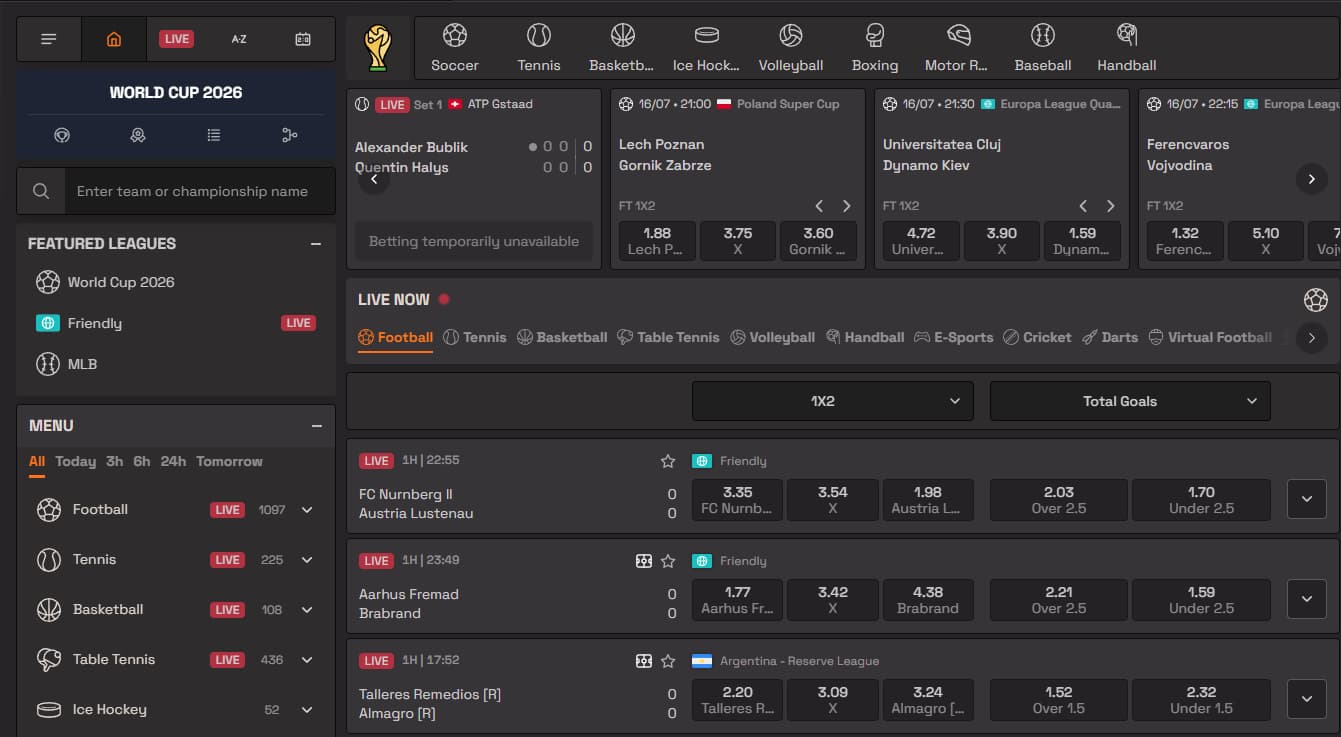Open match stats icon for Talleres Remedios game
The height and width of the screenshot is (737, 1341).
pyautogui.click(x=644, y=661)
